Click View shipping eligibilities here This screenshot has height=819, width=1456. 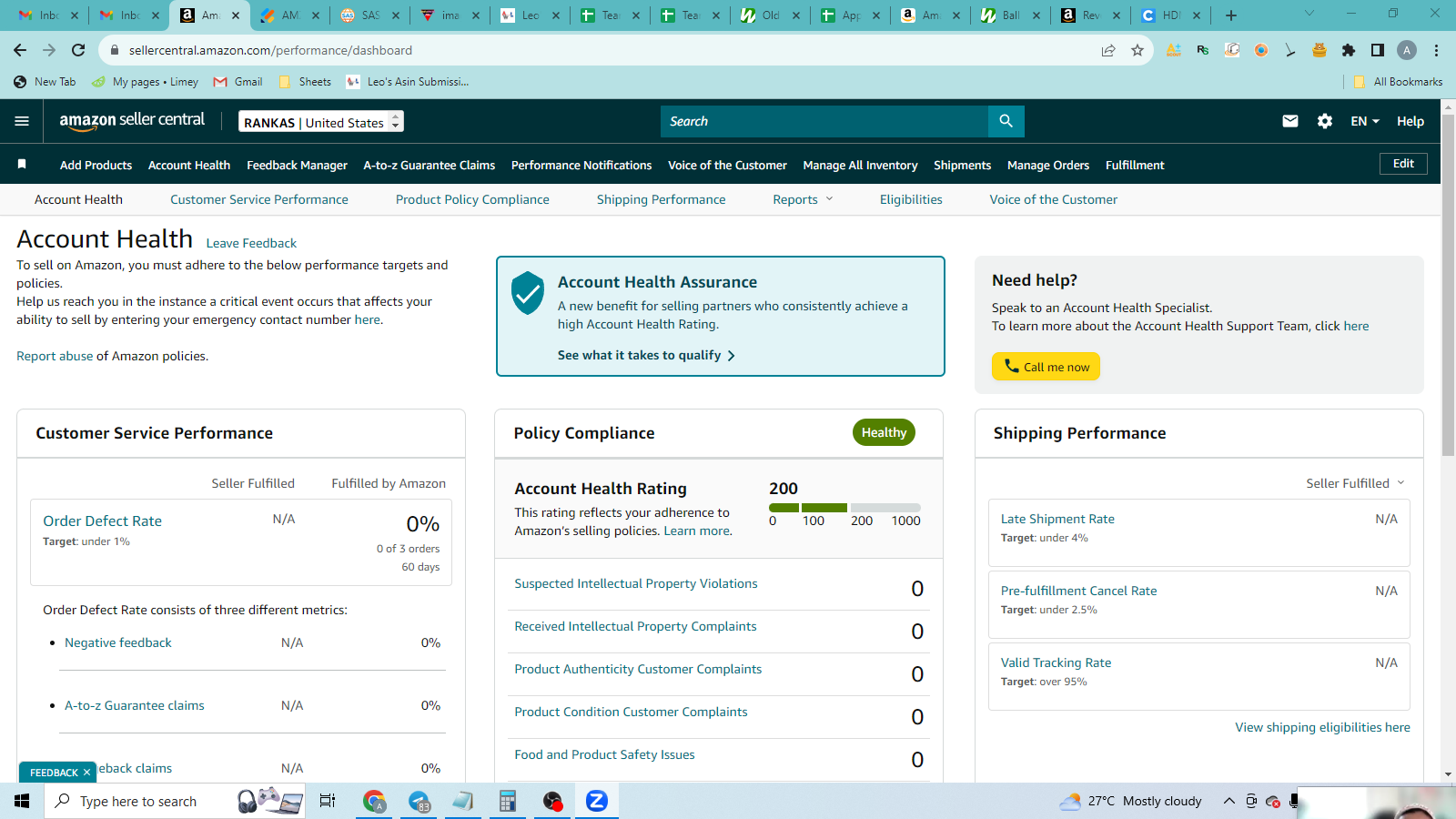click(x=1322, y=727)
